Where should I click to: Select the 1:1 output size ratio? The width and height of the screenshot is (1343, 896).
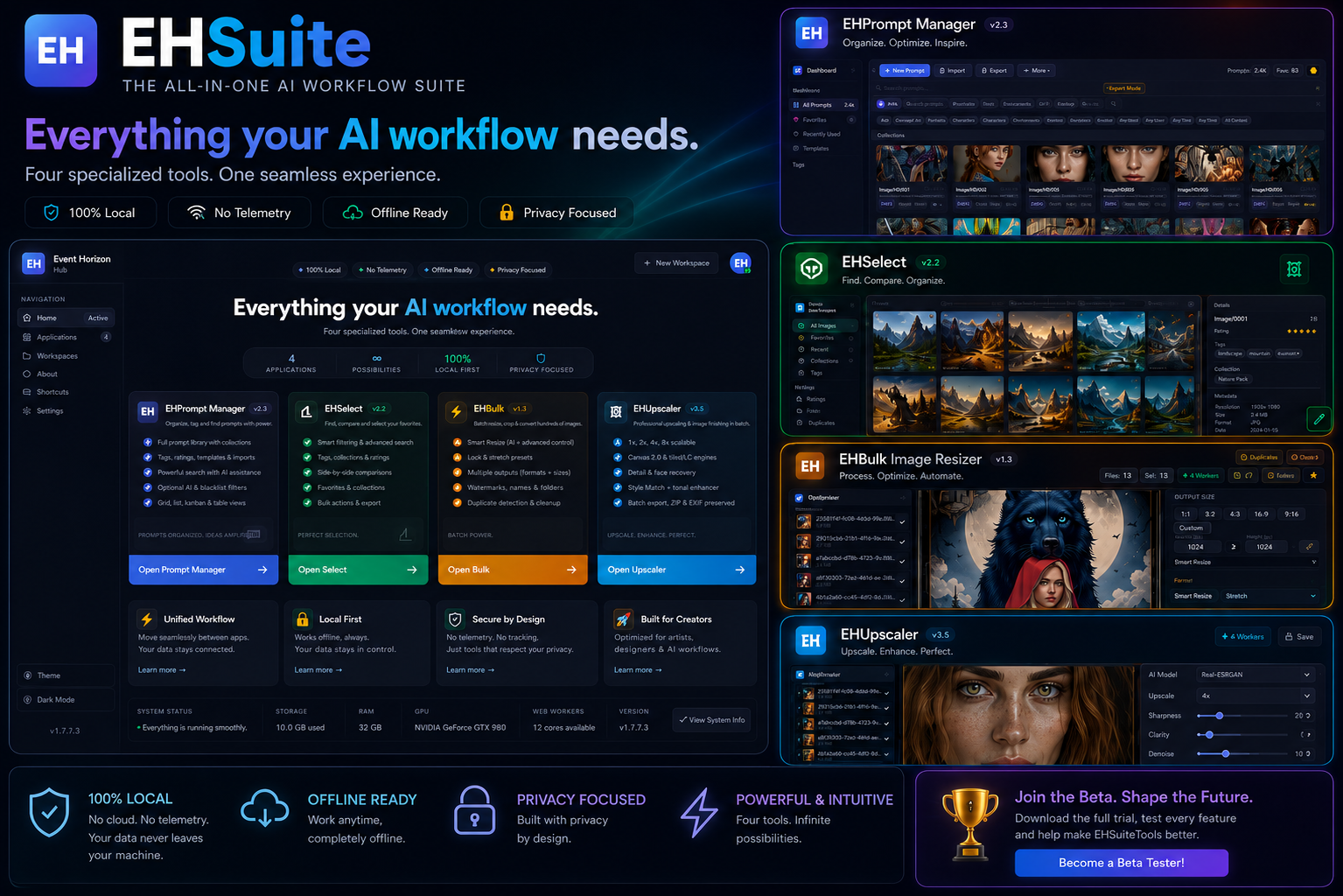[x=1186, y=514]
